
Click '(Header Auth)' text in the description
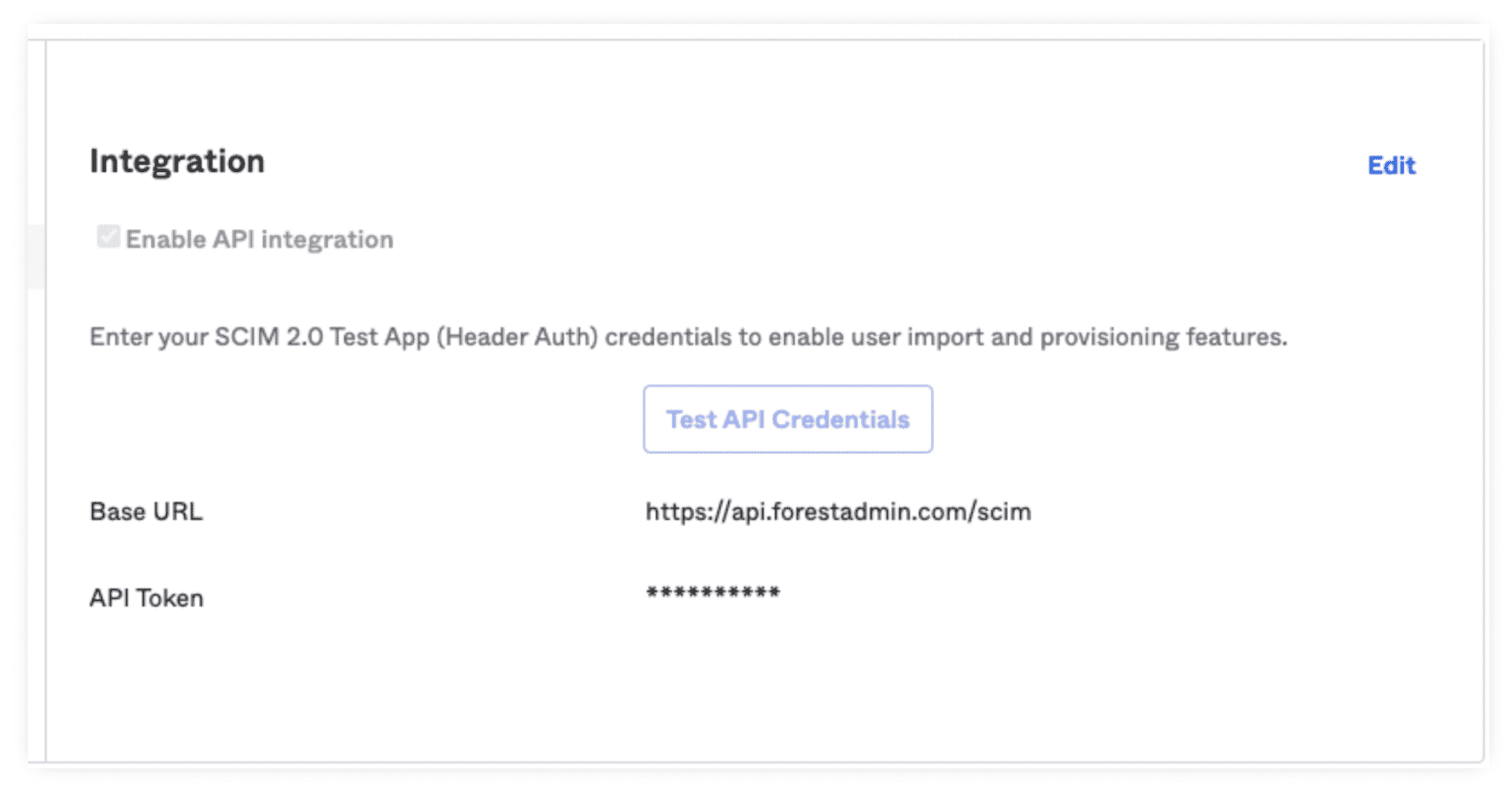(x=517, y=336)
